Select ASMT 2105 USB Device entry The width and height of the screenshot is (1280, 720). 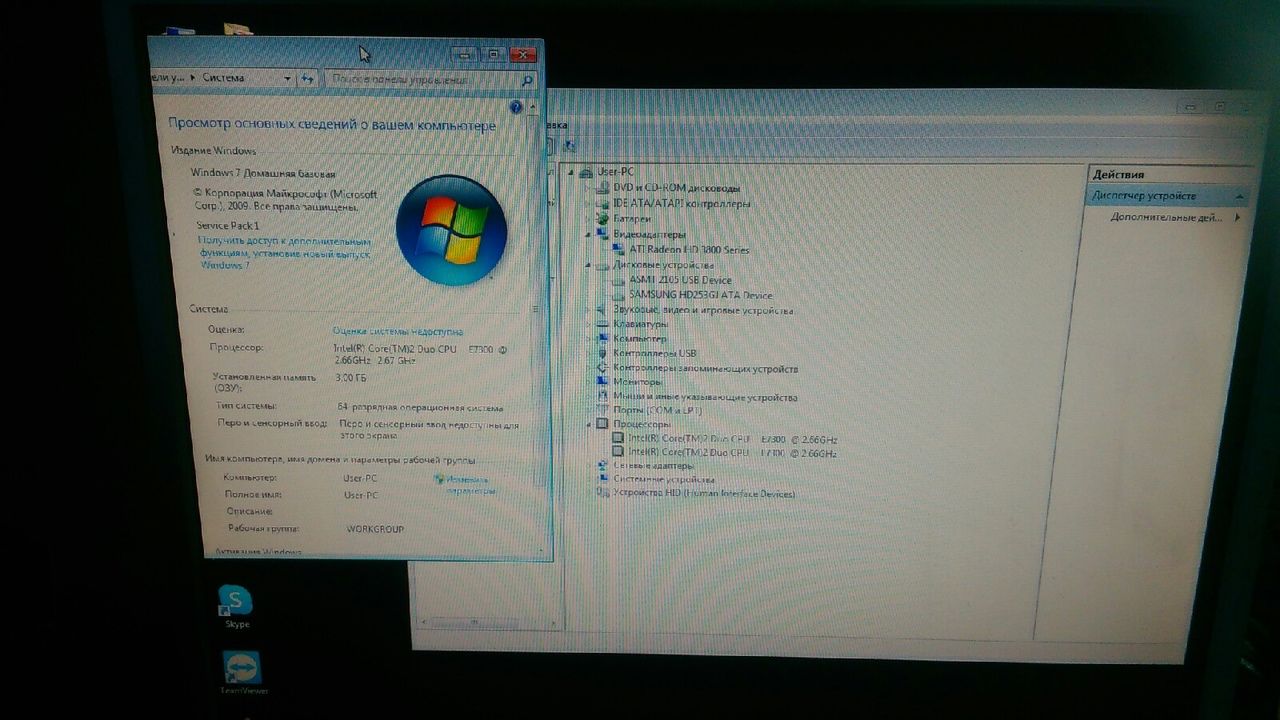[680, 280]
